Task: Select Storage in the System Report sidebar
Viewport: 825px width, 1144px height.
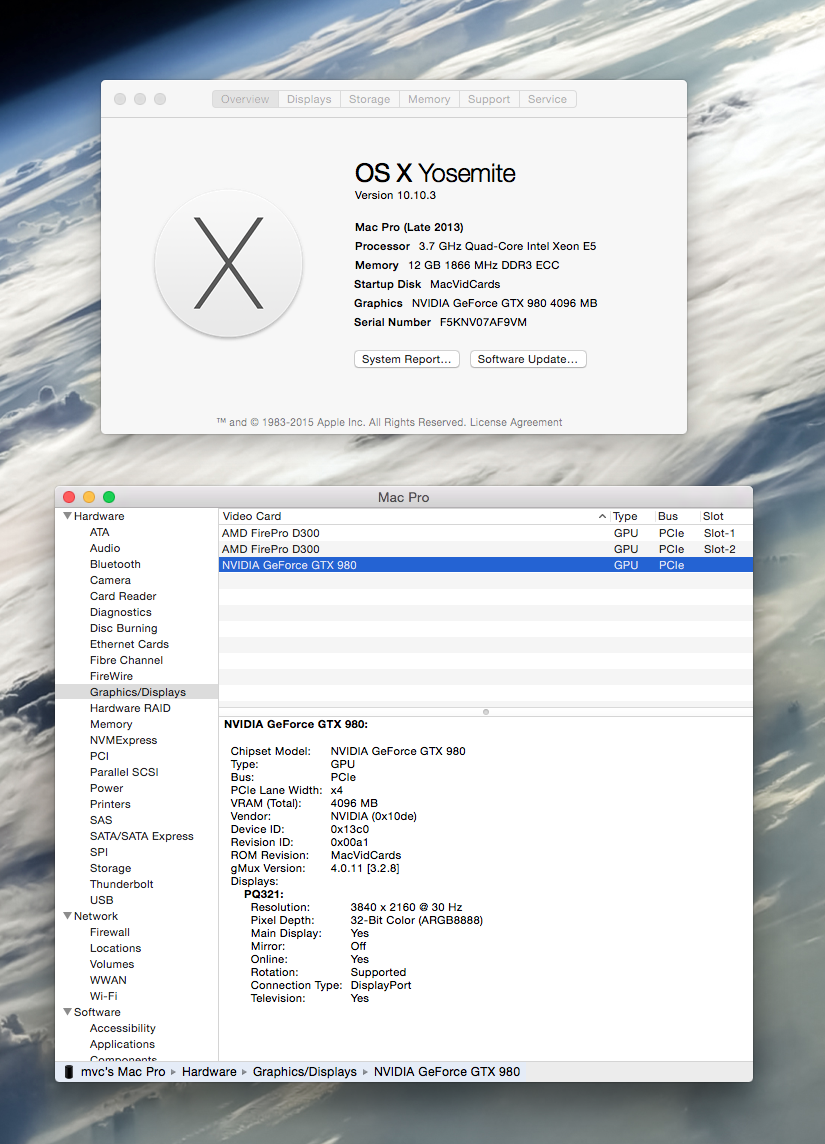Action: point(111,868)
